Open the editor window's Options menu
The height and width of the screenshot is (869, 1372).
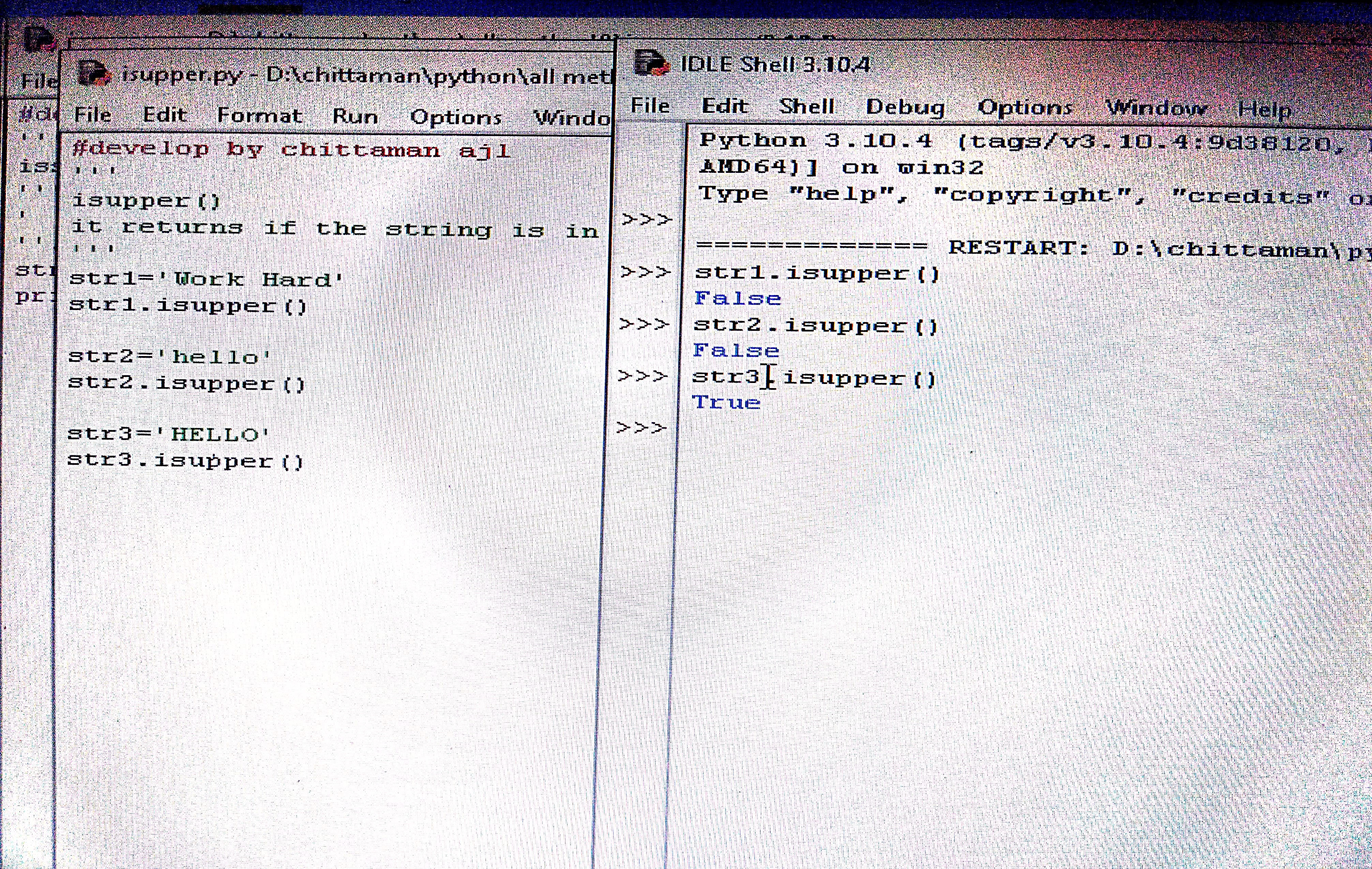coord(456,117)
